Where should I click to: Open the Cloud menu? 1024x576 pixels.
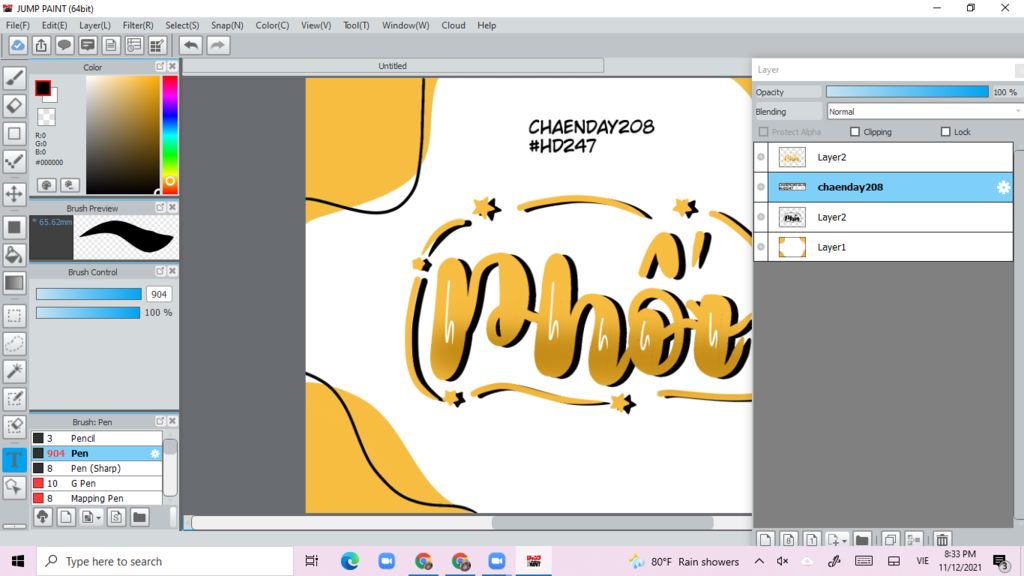453,25
